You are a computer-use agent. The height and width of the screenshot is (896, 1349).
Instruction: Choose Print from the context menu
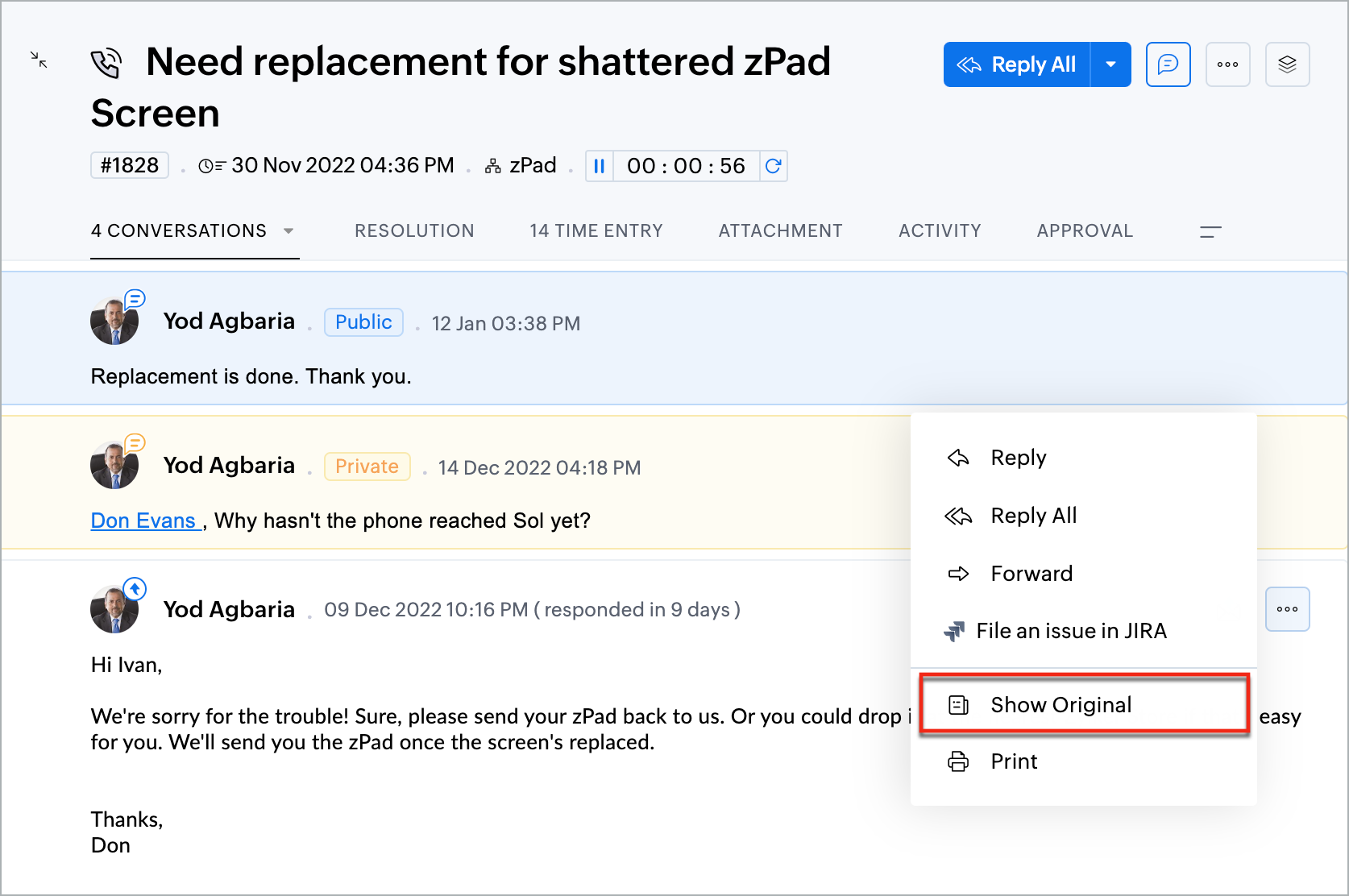click(x=1014, y=761)
